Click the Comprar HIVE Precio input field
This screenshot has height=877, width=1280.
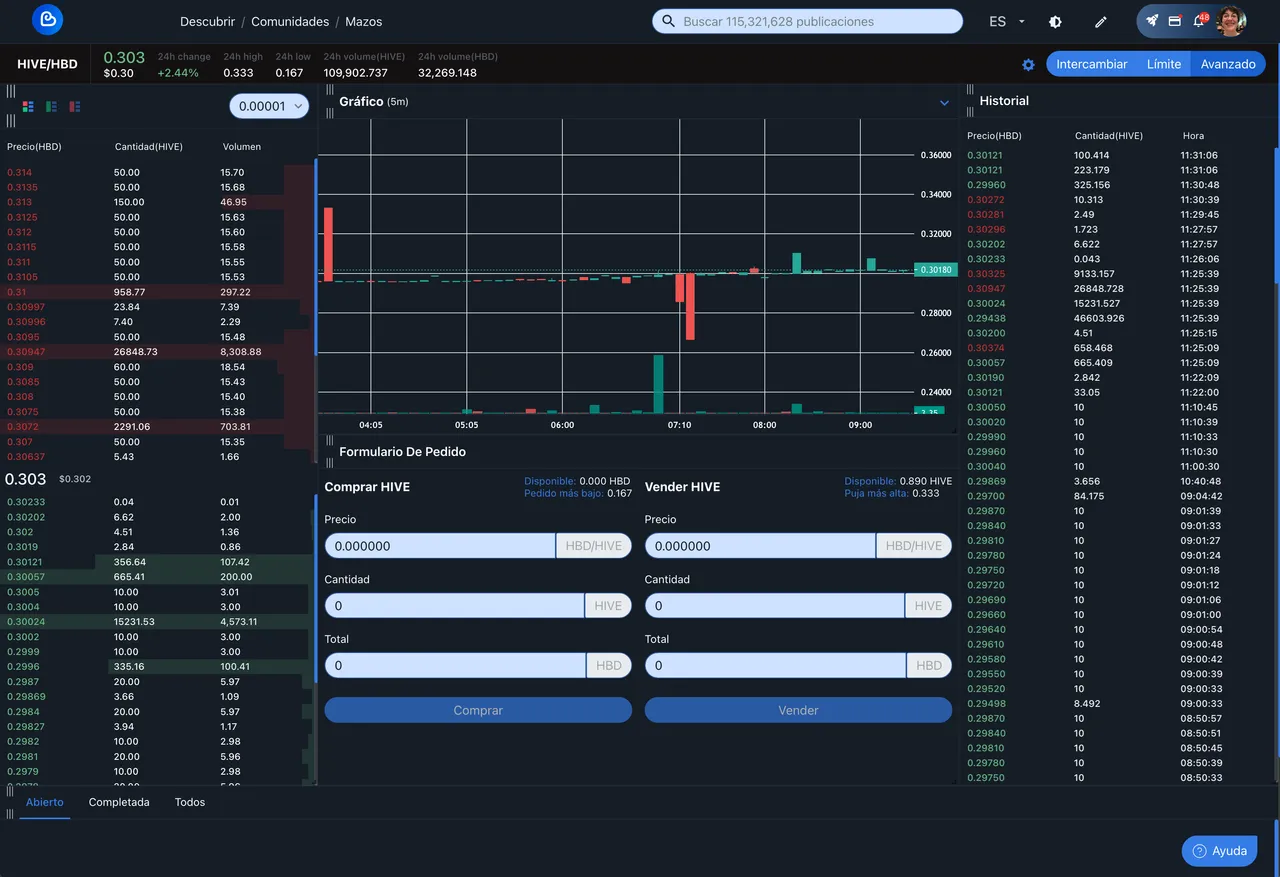[440, 546]
